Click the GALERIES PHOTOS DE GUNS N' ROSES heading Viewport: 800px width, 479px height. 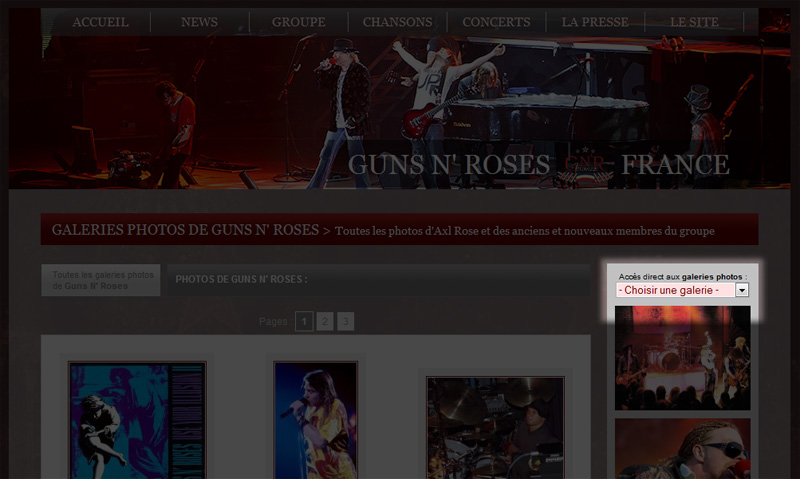coord(185,230)
